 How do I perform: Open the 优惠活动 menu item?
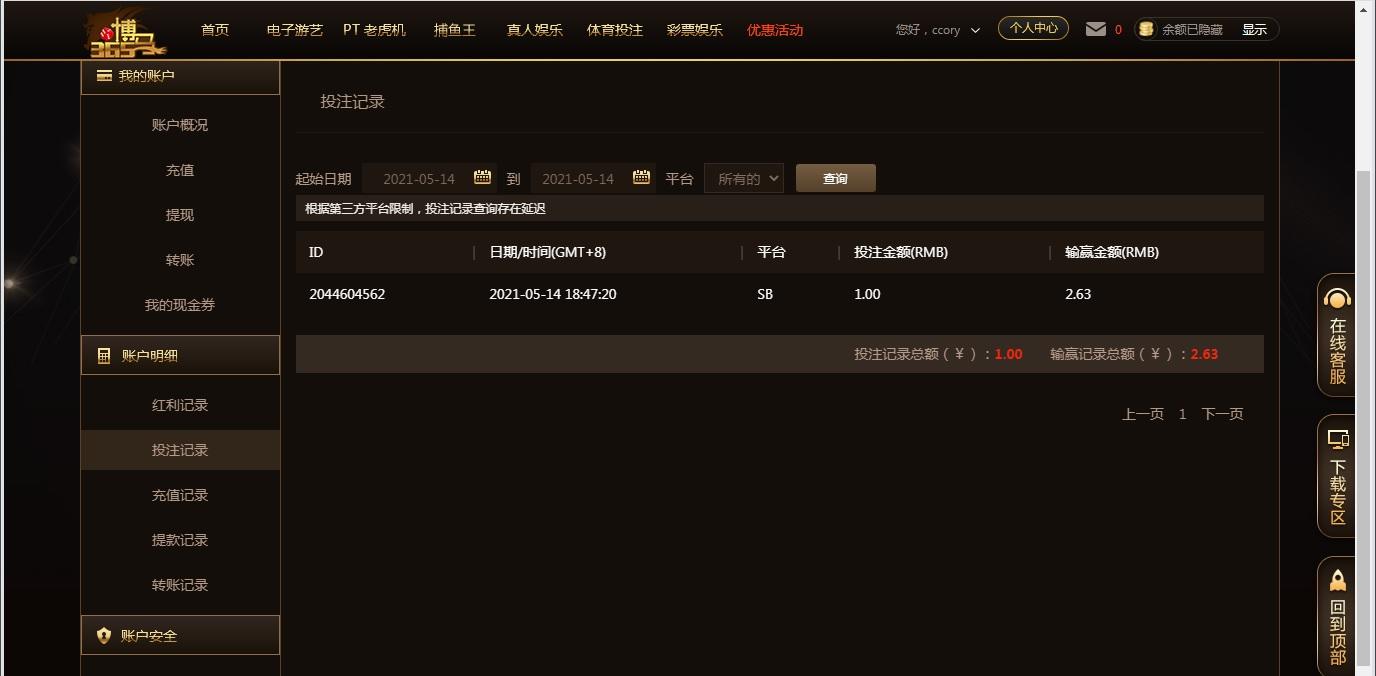[x=775, y=30]
